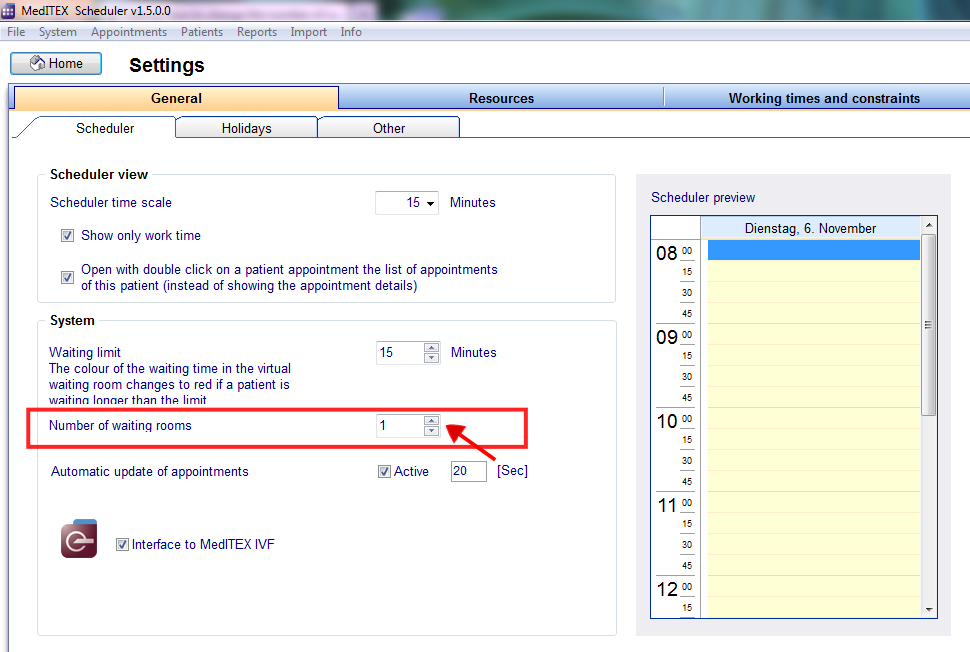Open the System menu

[58, 32]
